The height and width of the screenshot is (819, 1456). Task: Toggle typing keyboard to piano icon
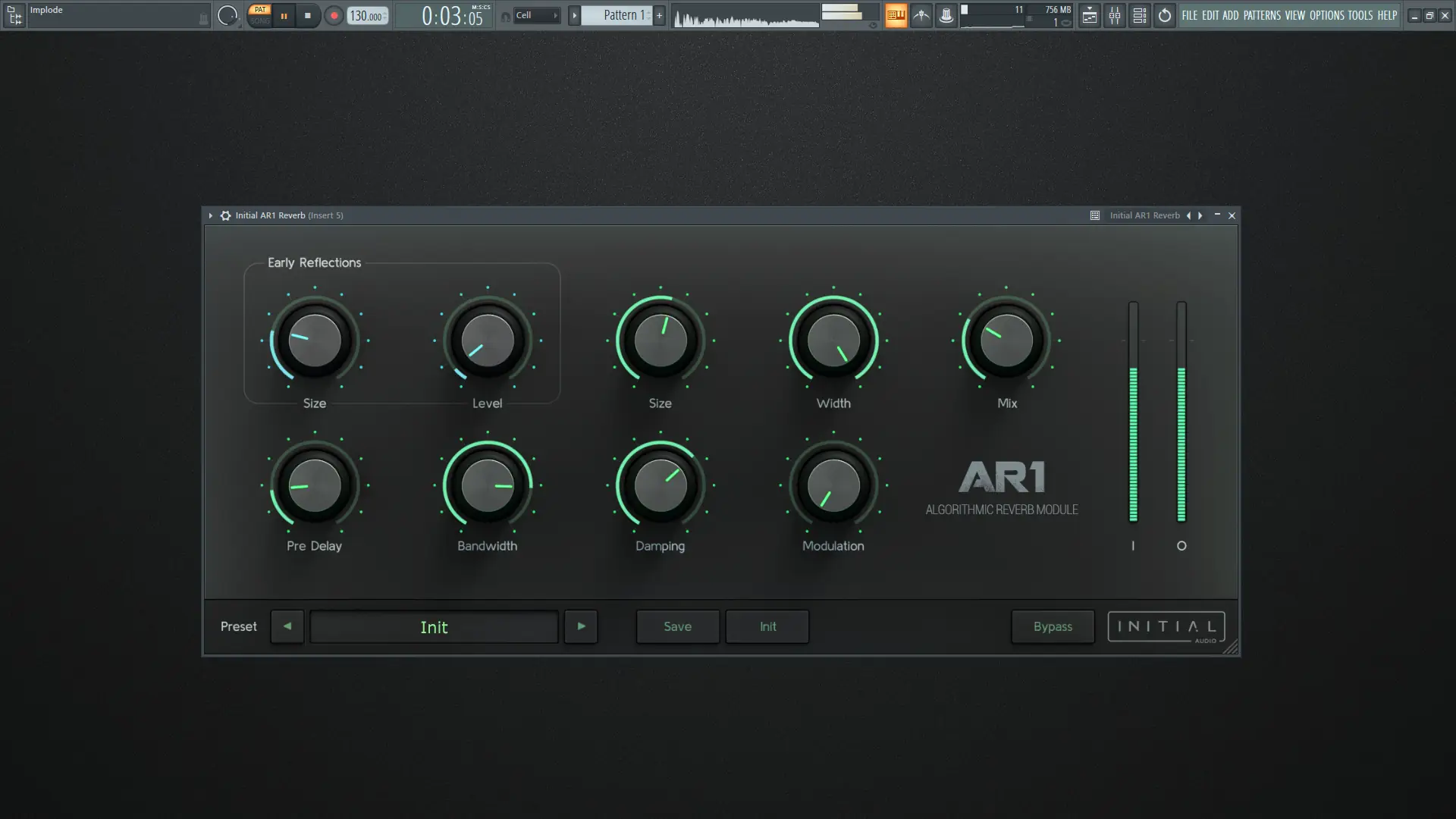[896, 15]
